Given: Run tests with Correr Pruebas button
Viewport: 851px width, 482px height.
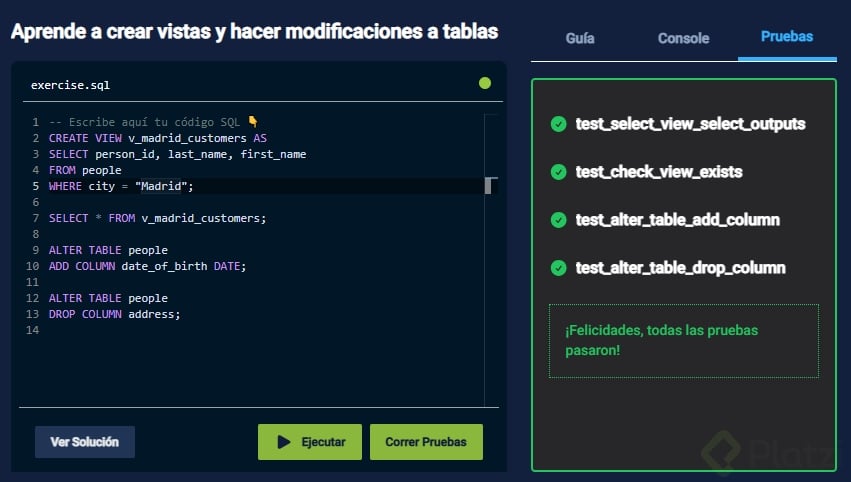Looking at the screenshot, I should (x=426, y=441).
